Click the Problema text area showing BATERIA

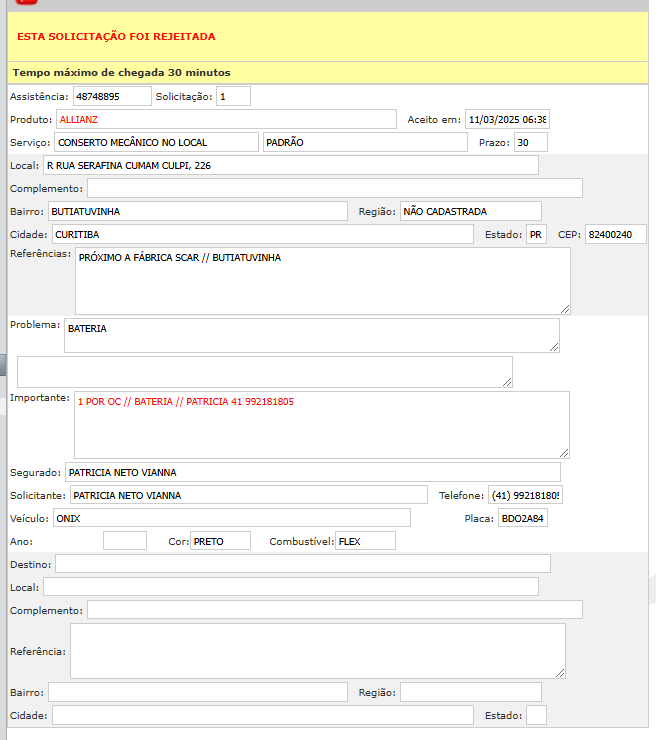pyautogui.click(x=311, y=335)
